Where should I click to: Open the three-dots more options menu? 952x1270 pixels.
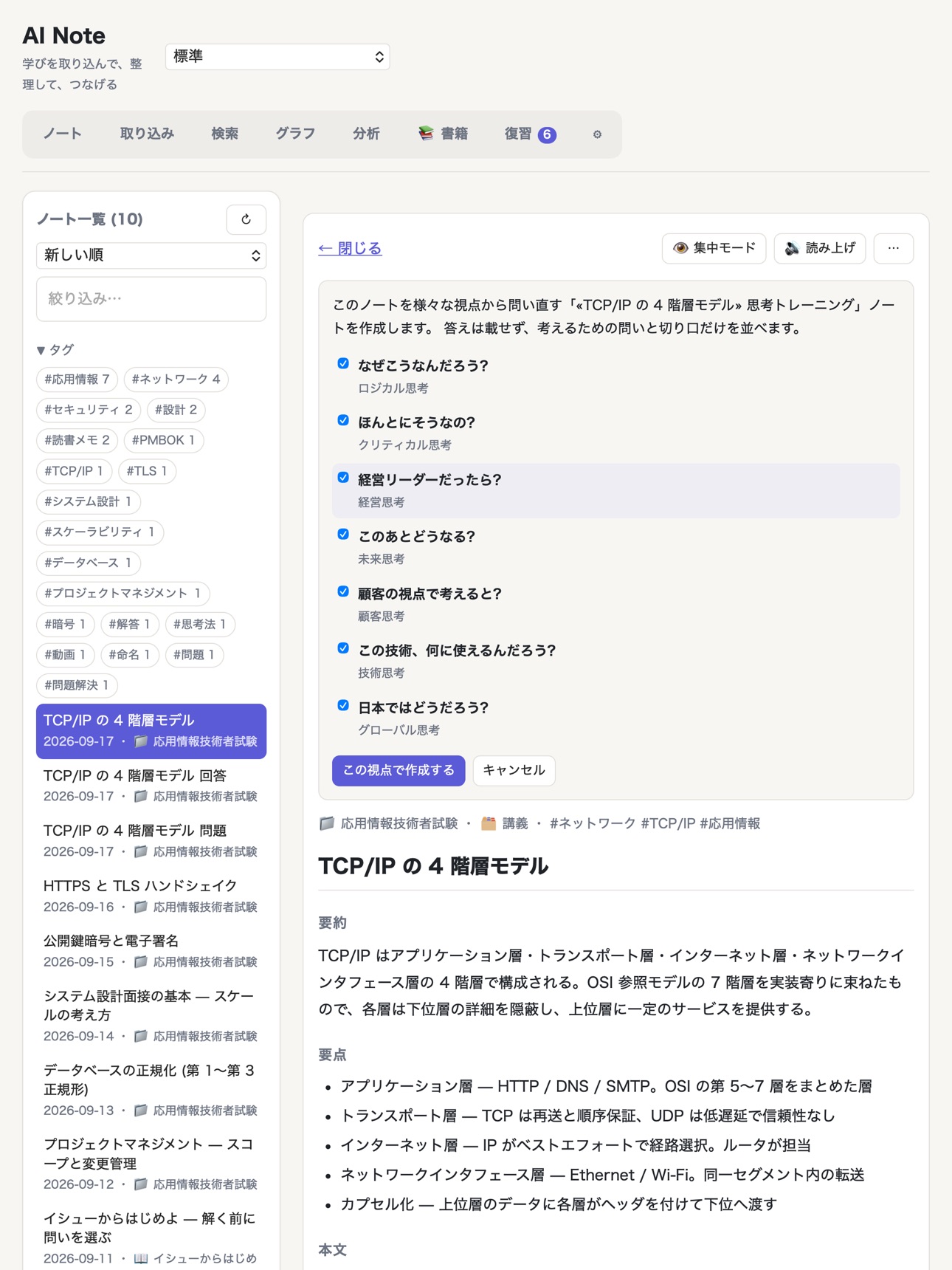click(893, 248)
